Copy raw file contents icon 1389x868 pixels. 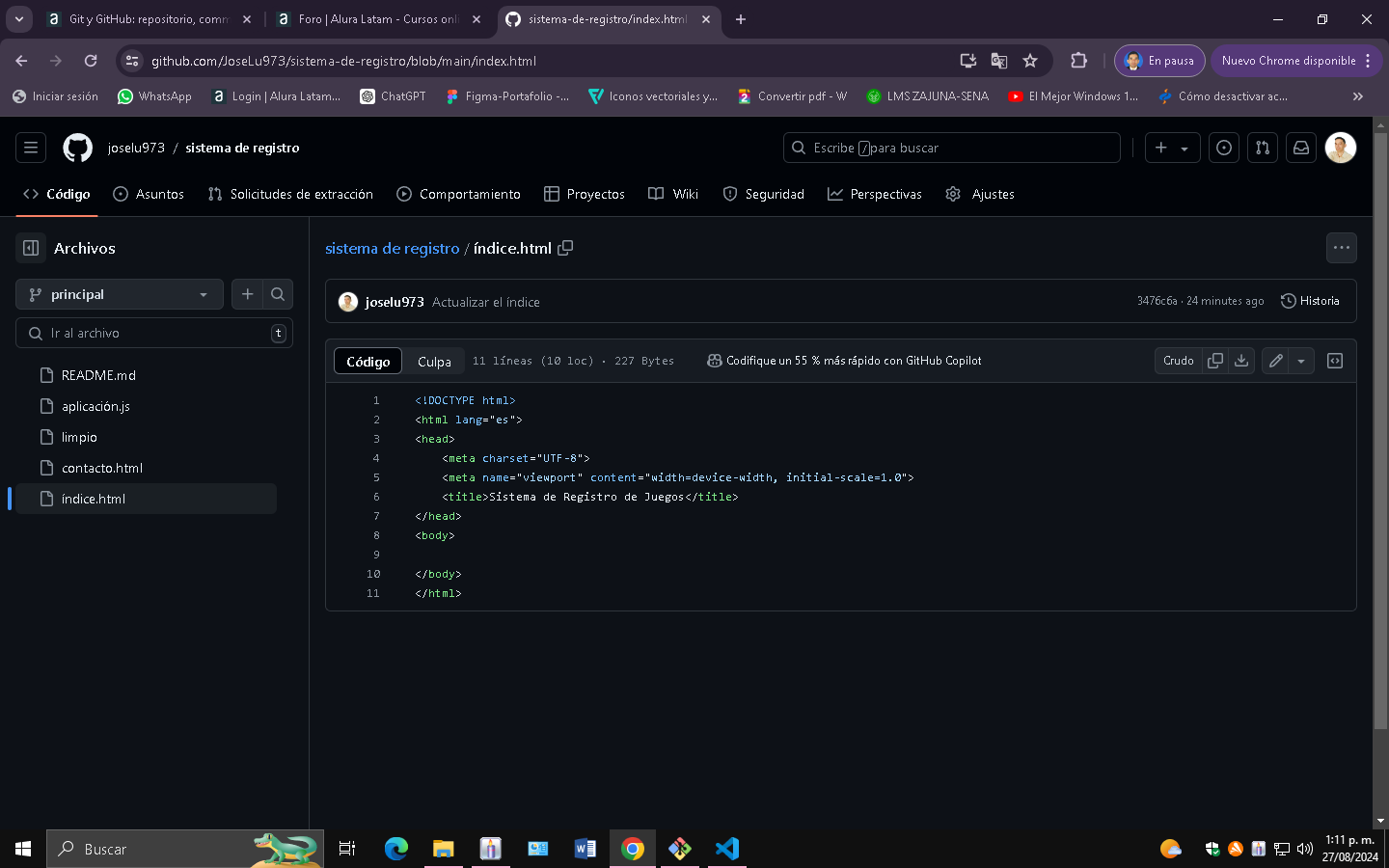pos(1215,361)
